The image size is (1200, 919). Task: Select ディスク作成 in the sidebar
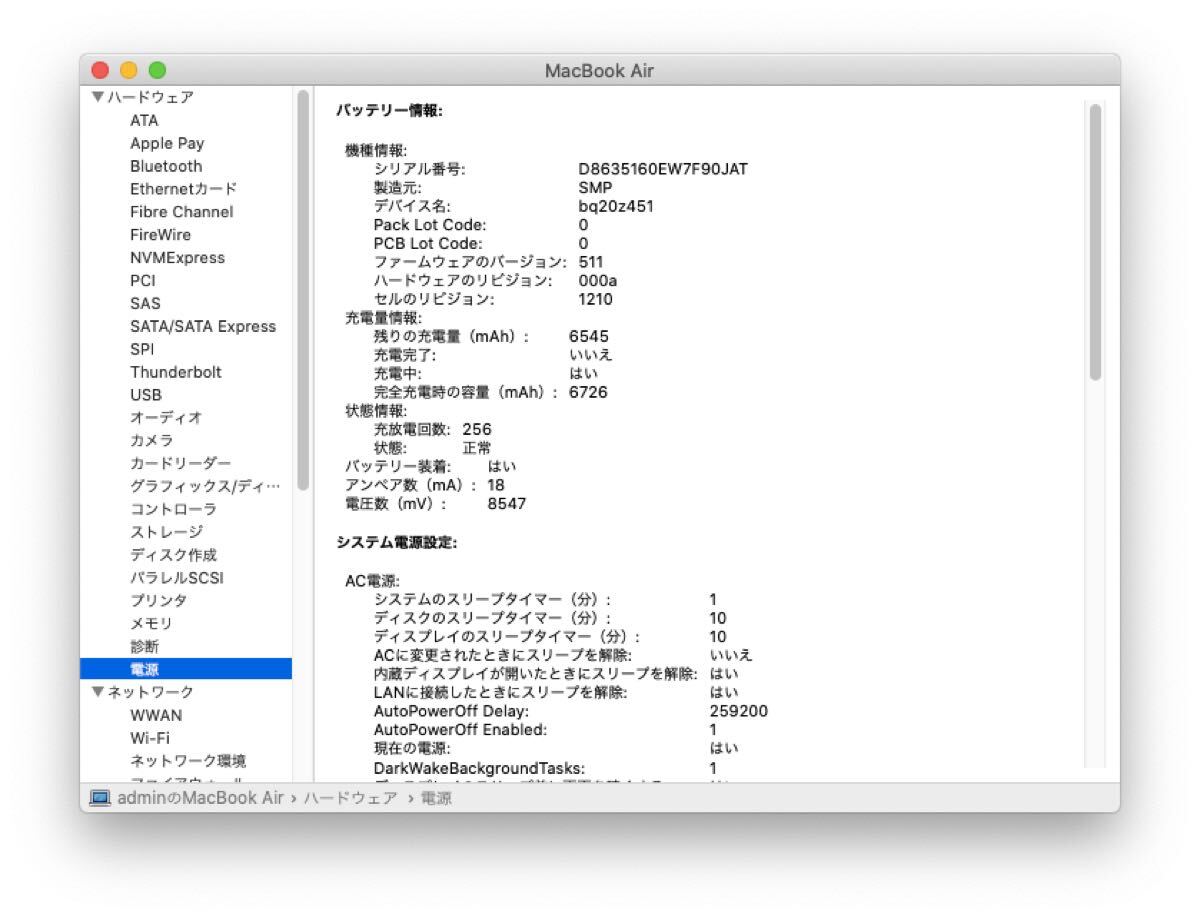click(173, 555)
